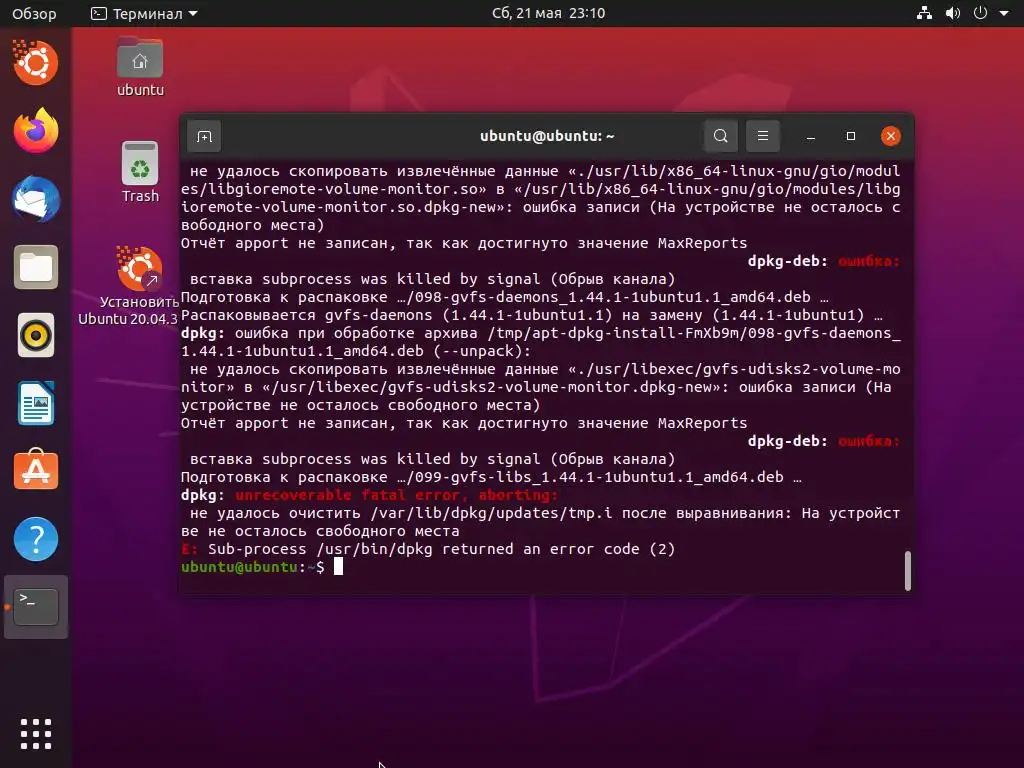The height and width of the screenshot is (768, 1024).
Task: Select the Terminal icon in the dock
Action: click(x=36, y=607)
